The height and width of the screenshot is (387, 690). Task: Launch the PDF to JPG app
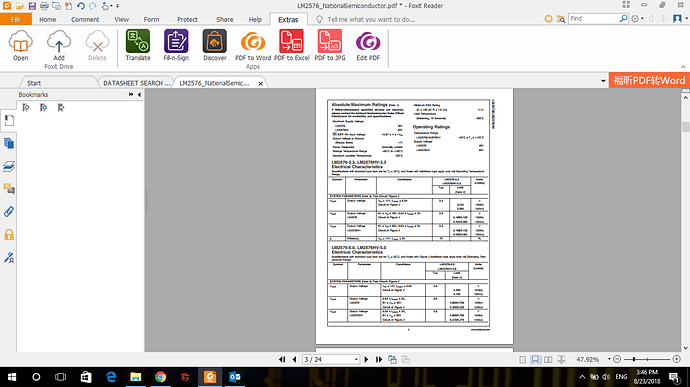330,45
